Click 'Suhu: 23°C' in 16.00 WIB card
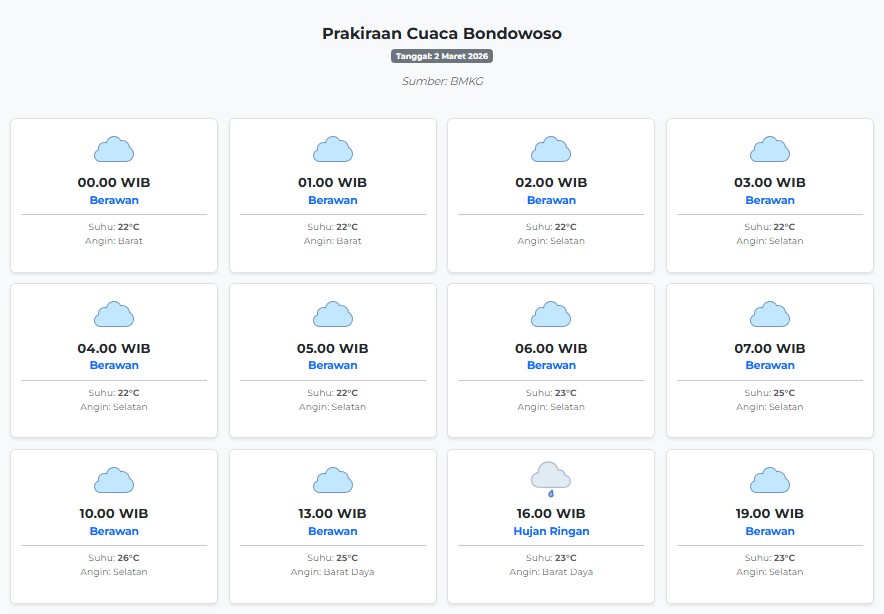Screen dimensions: 884x614 pyautogui.click(x=551, y=558)
